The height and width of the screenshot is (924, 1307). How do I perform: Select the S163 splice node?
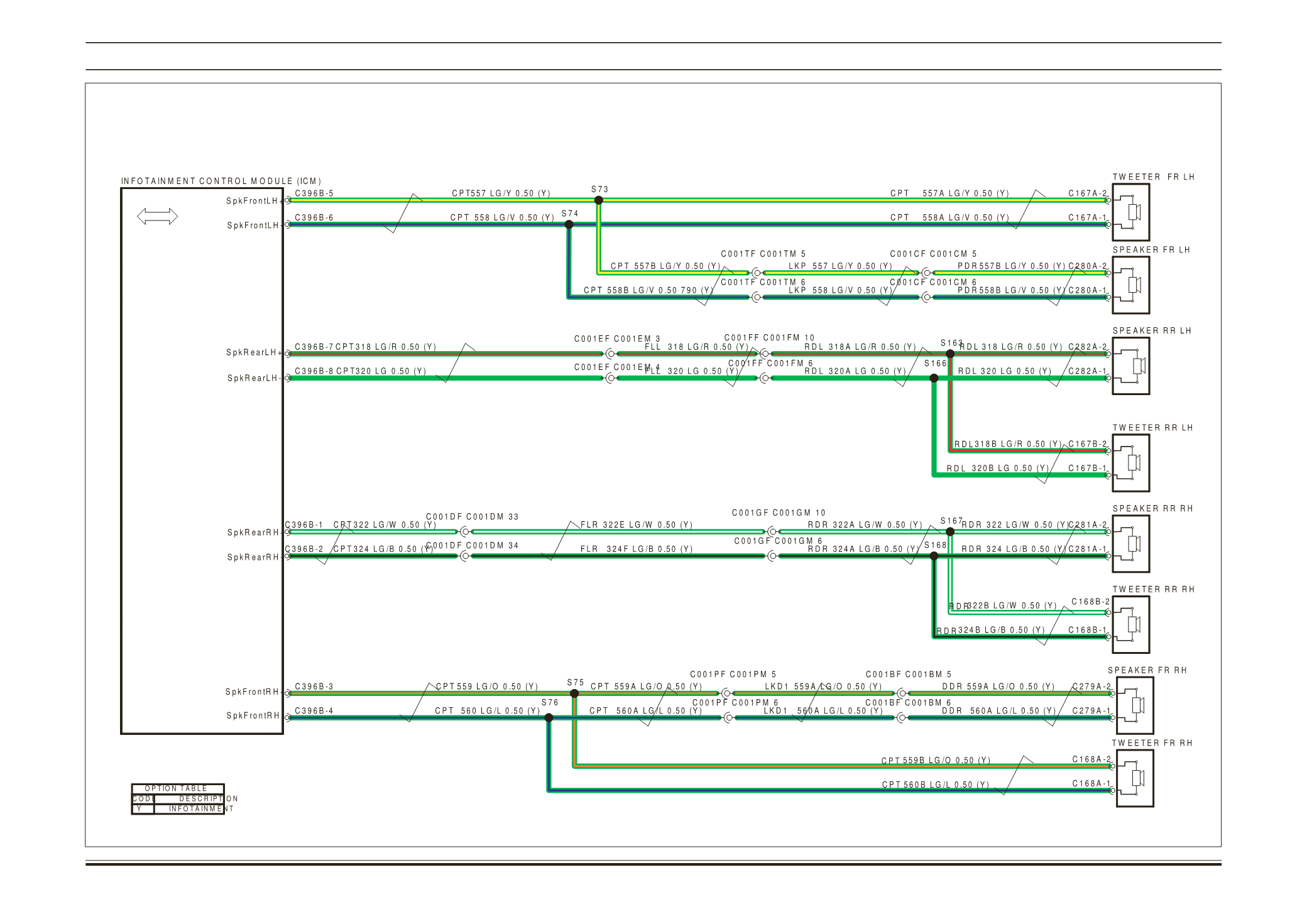[x=950, y=354]
